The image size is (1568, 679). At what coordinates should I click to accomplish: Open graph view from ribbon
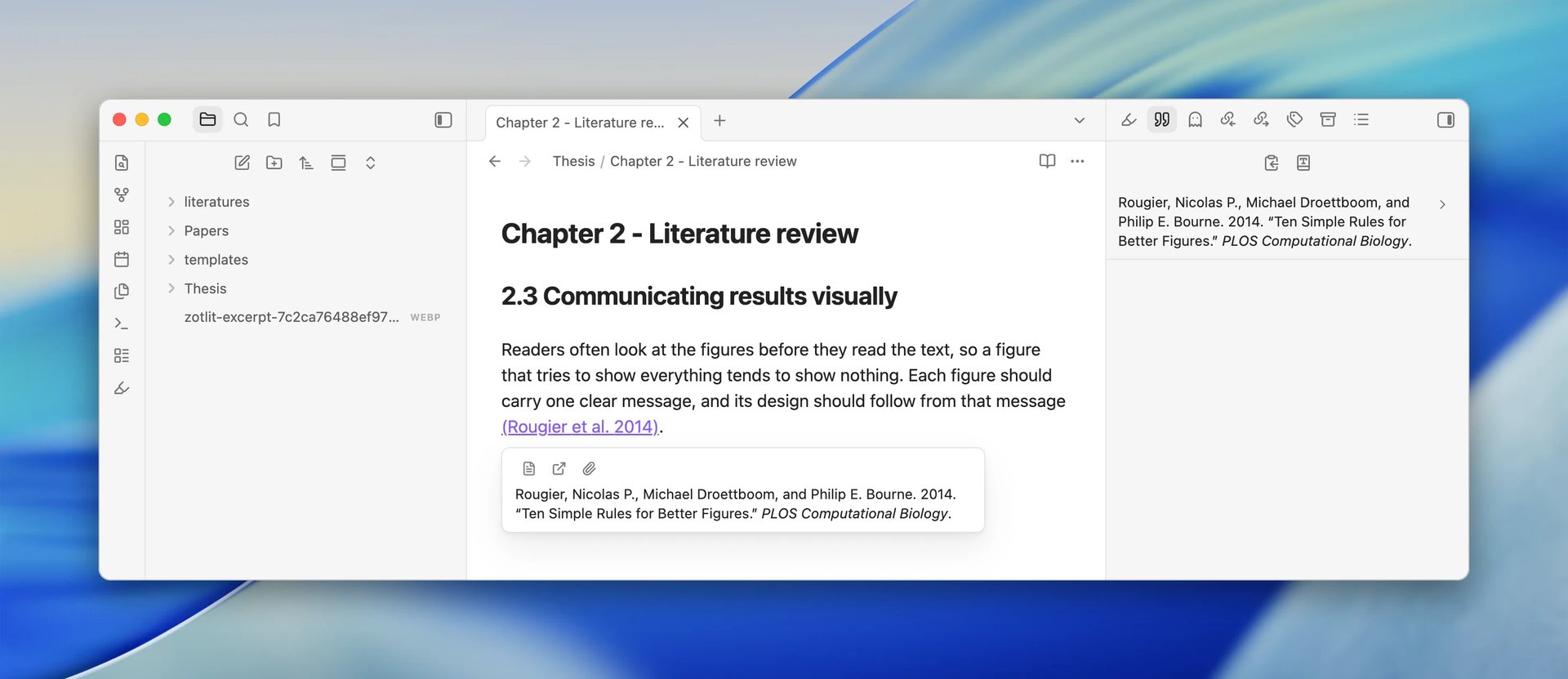(122, 194)
